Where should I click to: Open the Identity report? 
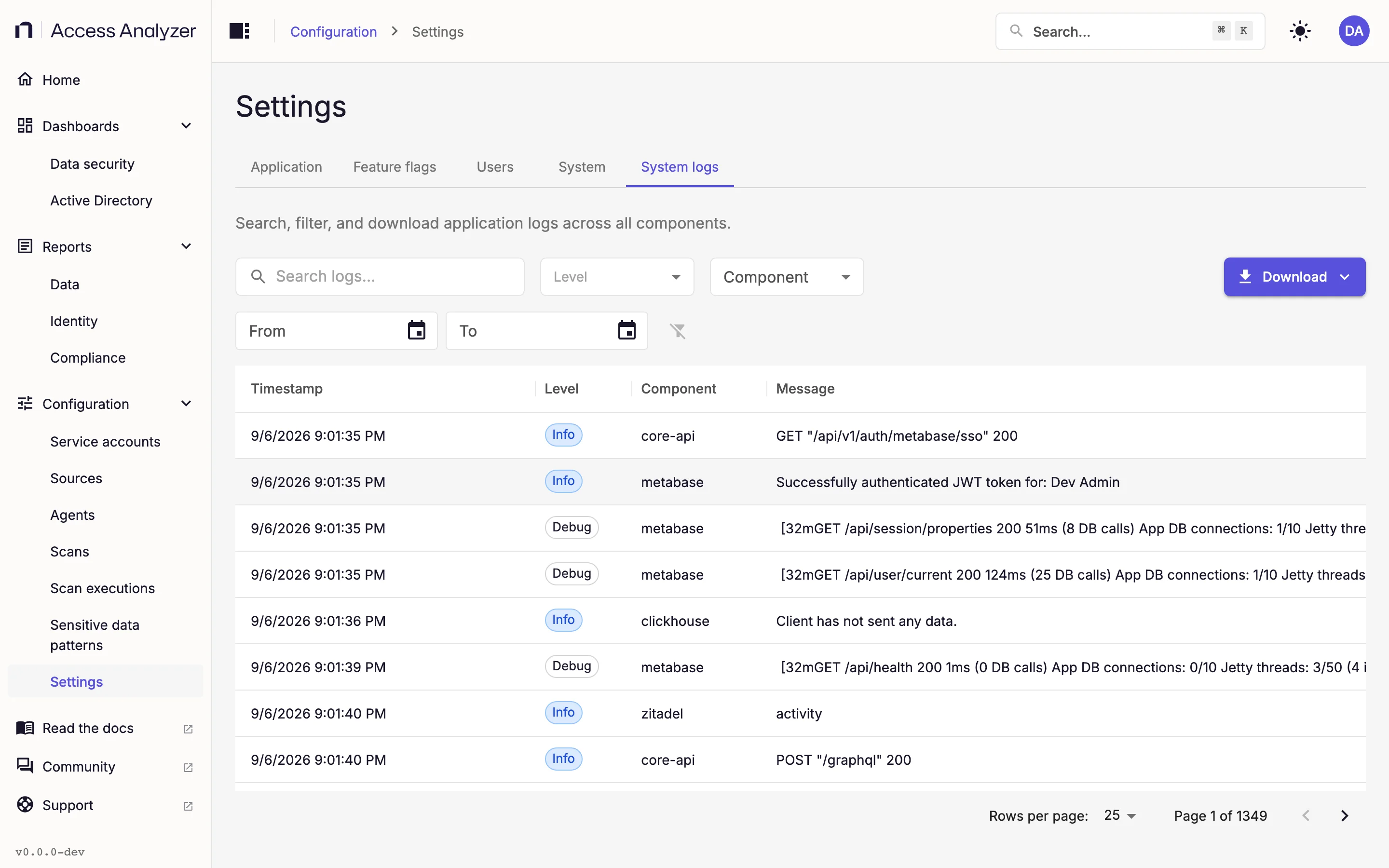point(73,321)
